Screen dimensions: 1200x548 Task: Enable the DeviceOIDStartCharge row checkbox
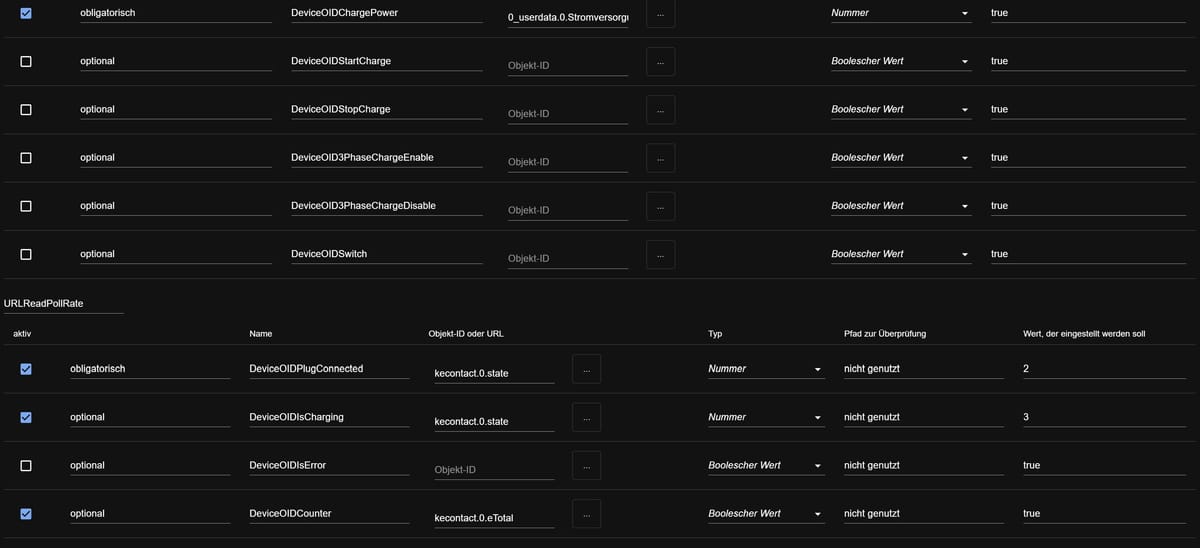click(x=26, y=61)
